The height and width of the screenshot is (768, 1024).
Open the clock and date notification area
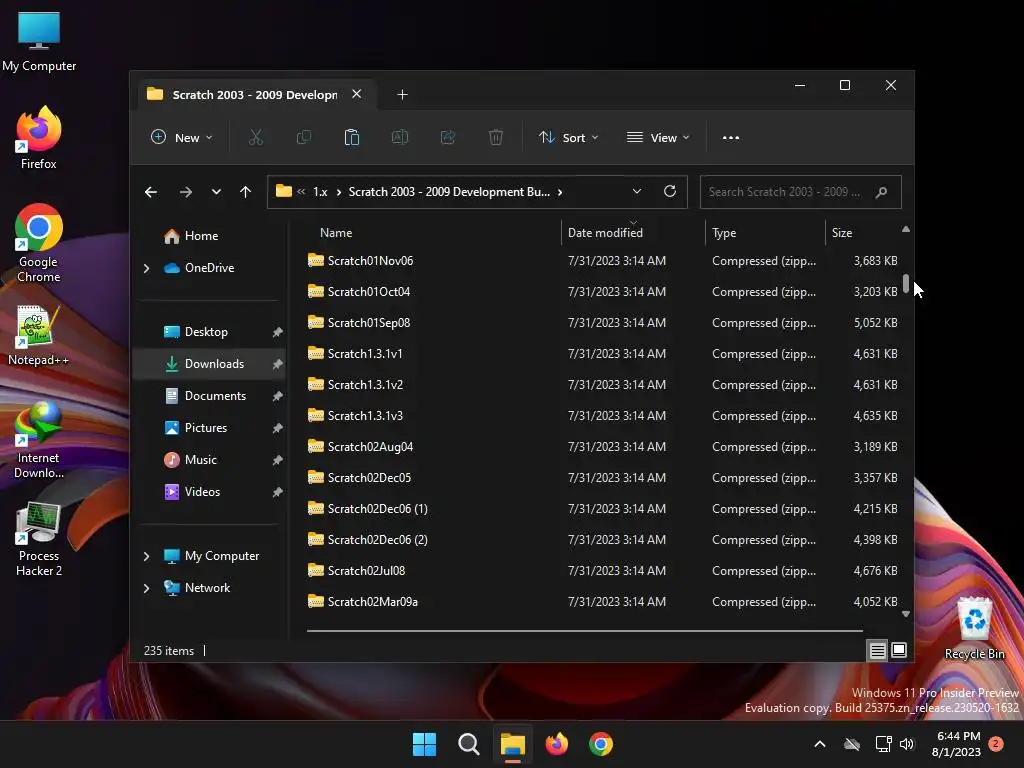click(957, 744)
